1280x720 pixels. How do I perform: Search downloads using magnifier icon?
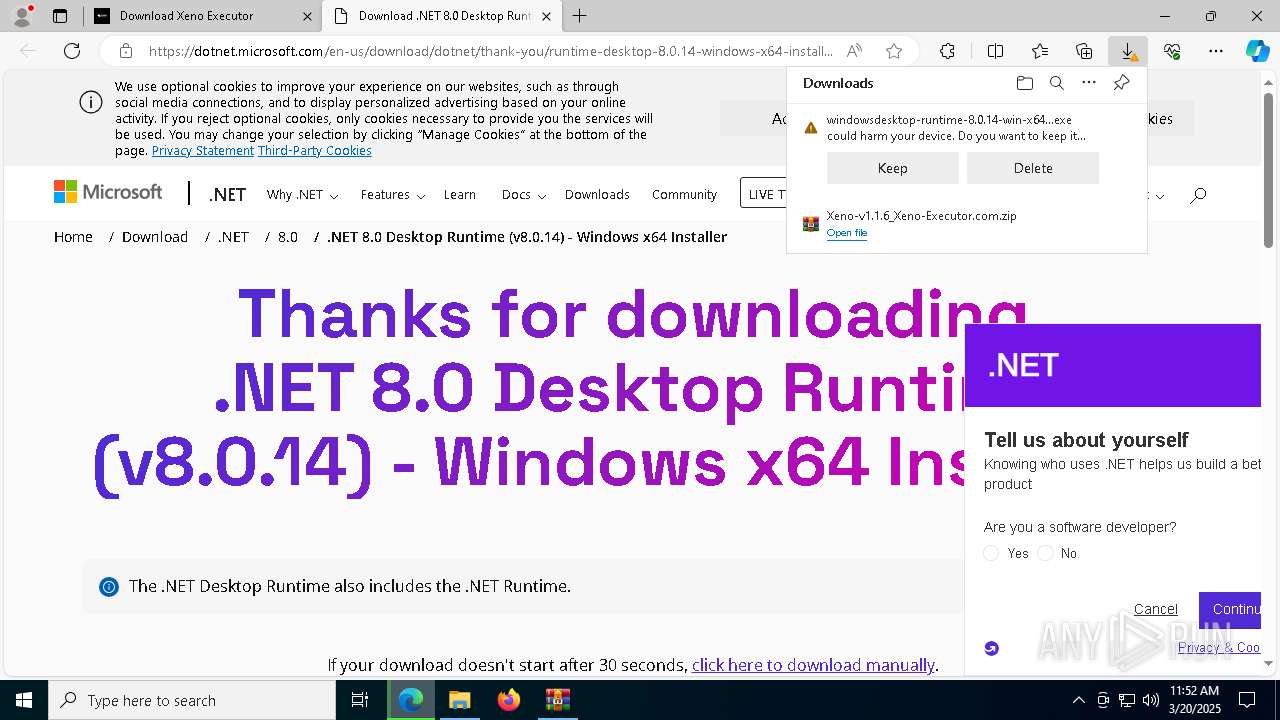tap(1057, 83)
